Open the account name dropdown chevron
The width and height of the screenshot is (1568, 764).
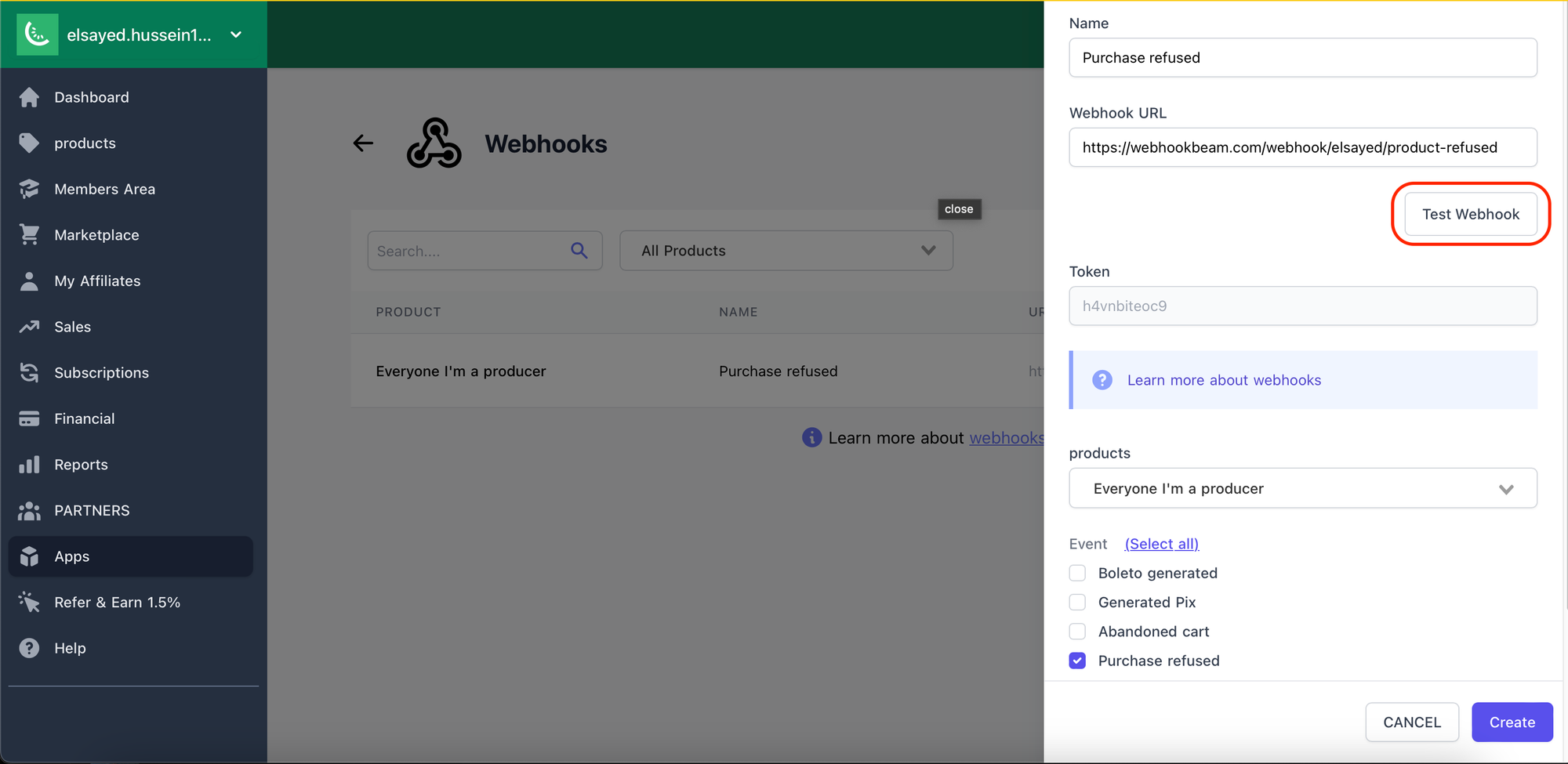pyautogui.click(x=236, y=34)
